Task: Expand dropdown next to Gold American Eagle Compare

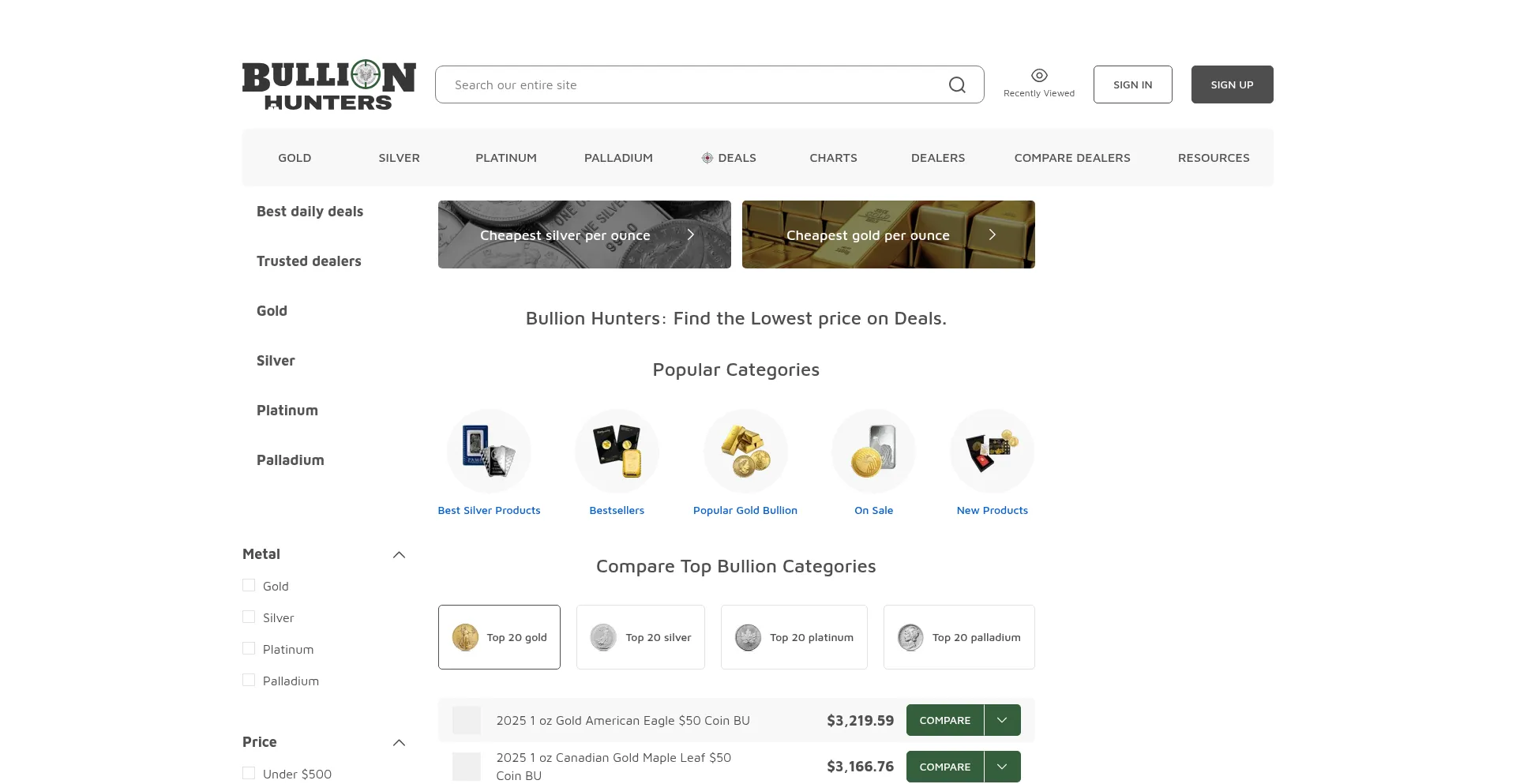Action: [x=1002, y=720]
